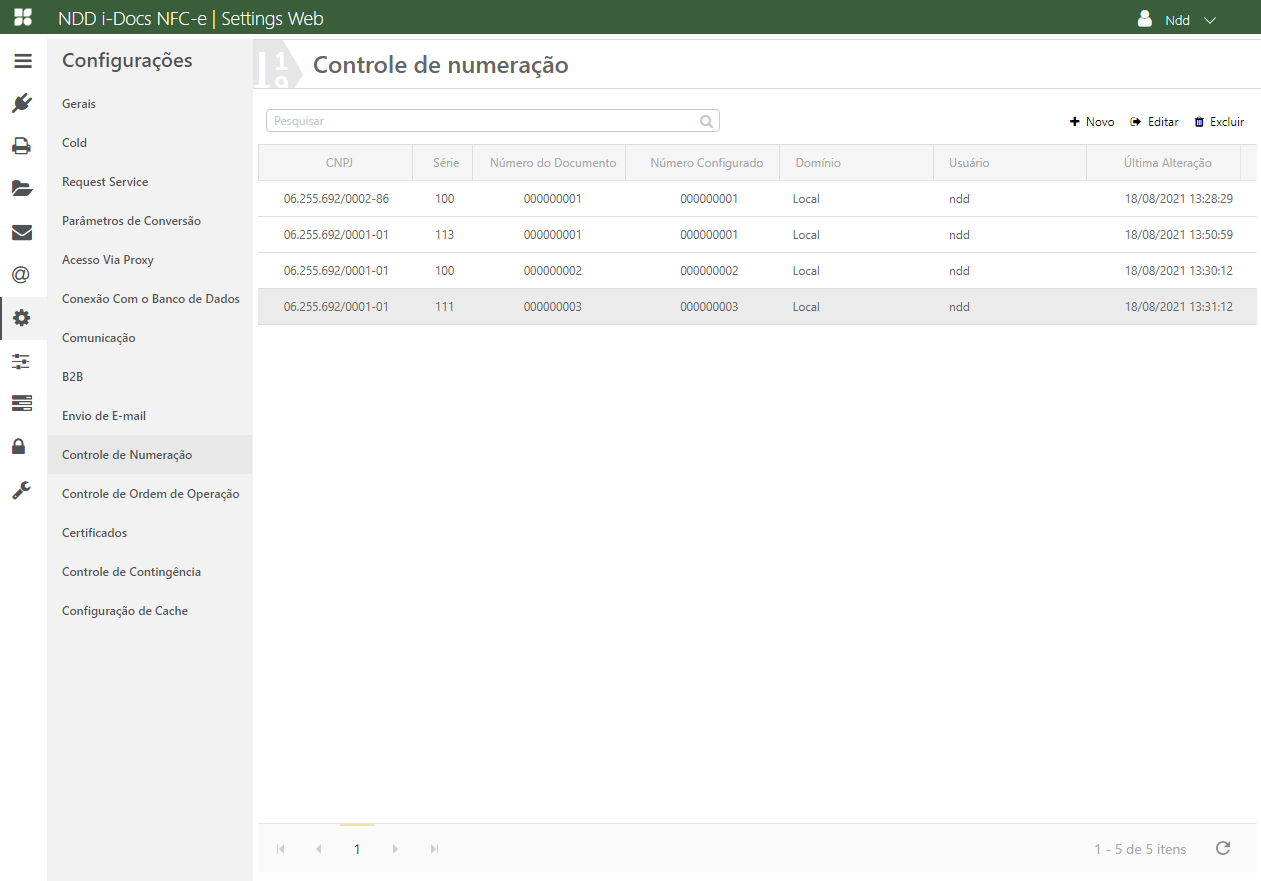Click the search magnifier icon
This screenshot has width=1261, height=881.
point(706,121)
